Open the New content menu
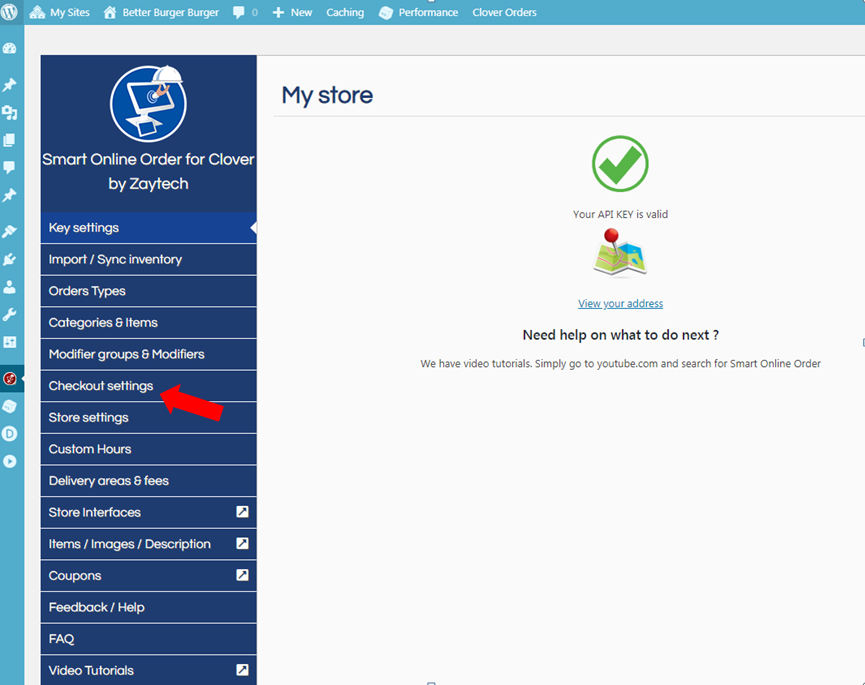 [x=292, y=12]
